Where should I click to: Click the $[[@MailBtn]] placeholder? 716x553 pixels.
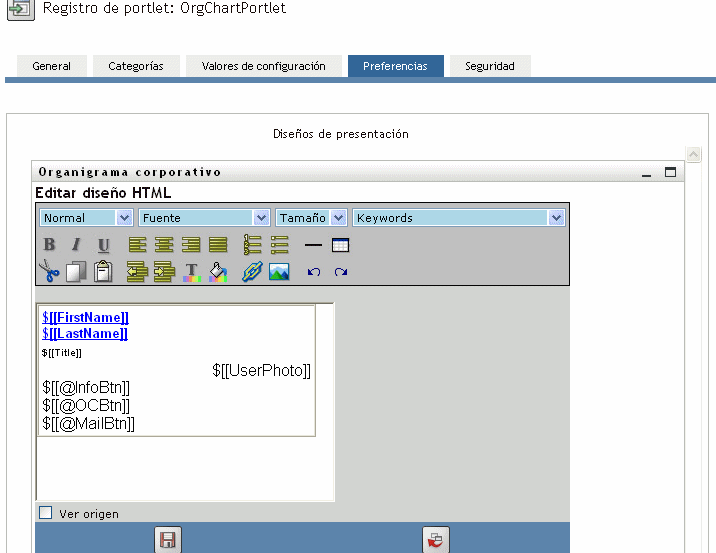(89, 423)
